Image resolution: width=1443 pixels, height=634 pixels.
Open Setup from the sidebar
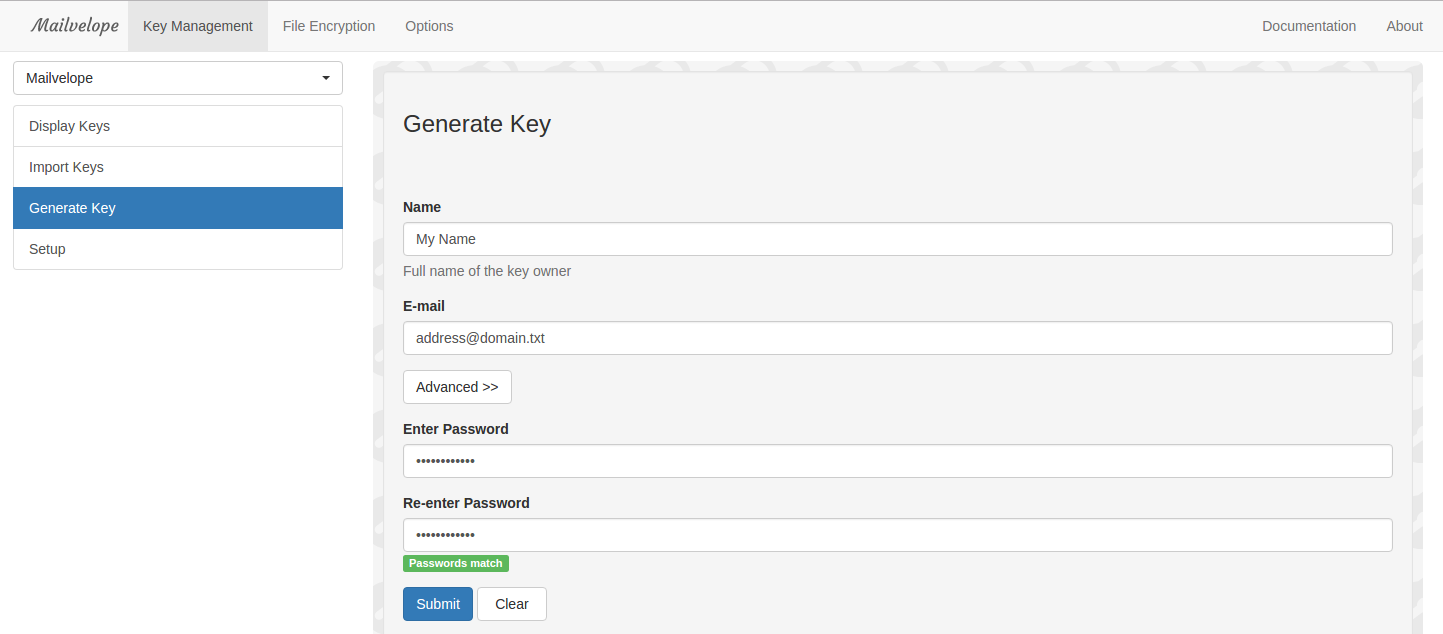(x=178, y=249)
